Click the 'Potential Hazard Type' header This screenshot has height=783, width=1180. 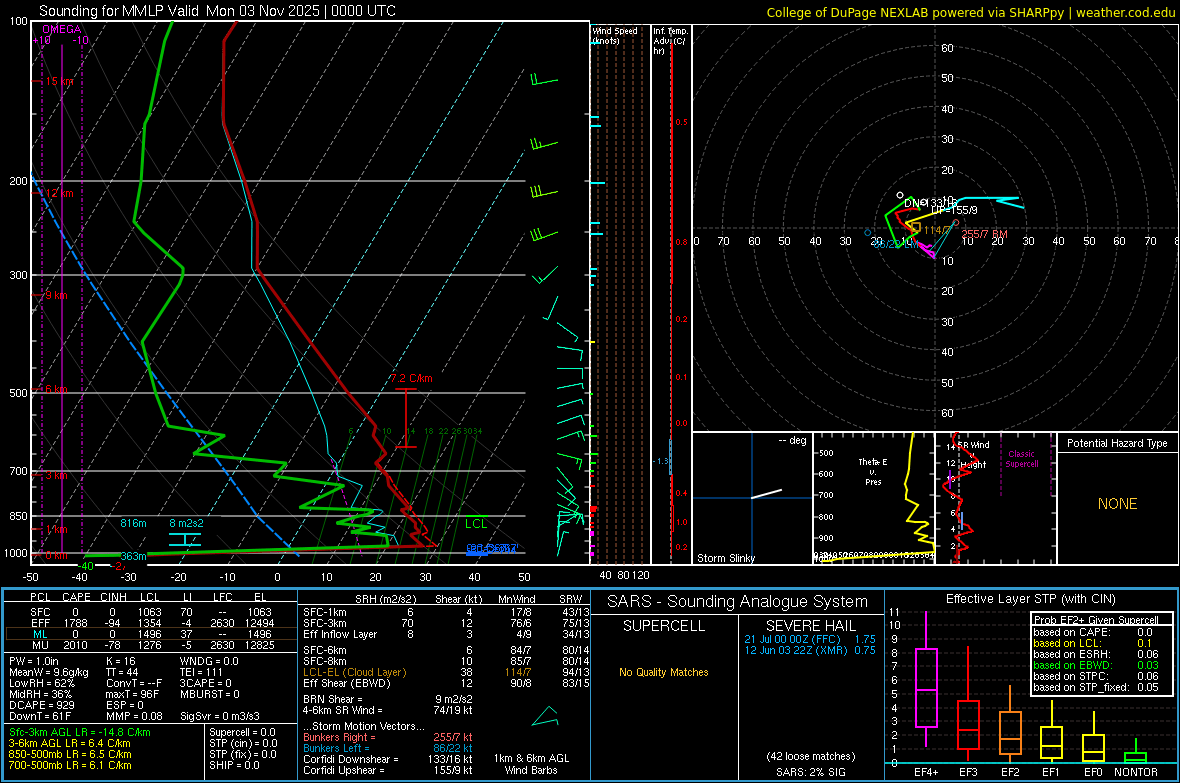pyautogui.click(x=1117, y=443)
